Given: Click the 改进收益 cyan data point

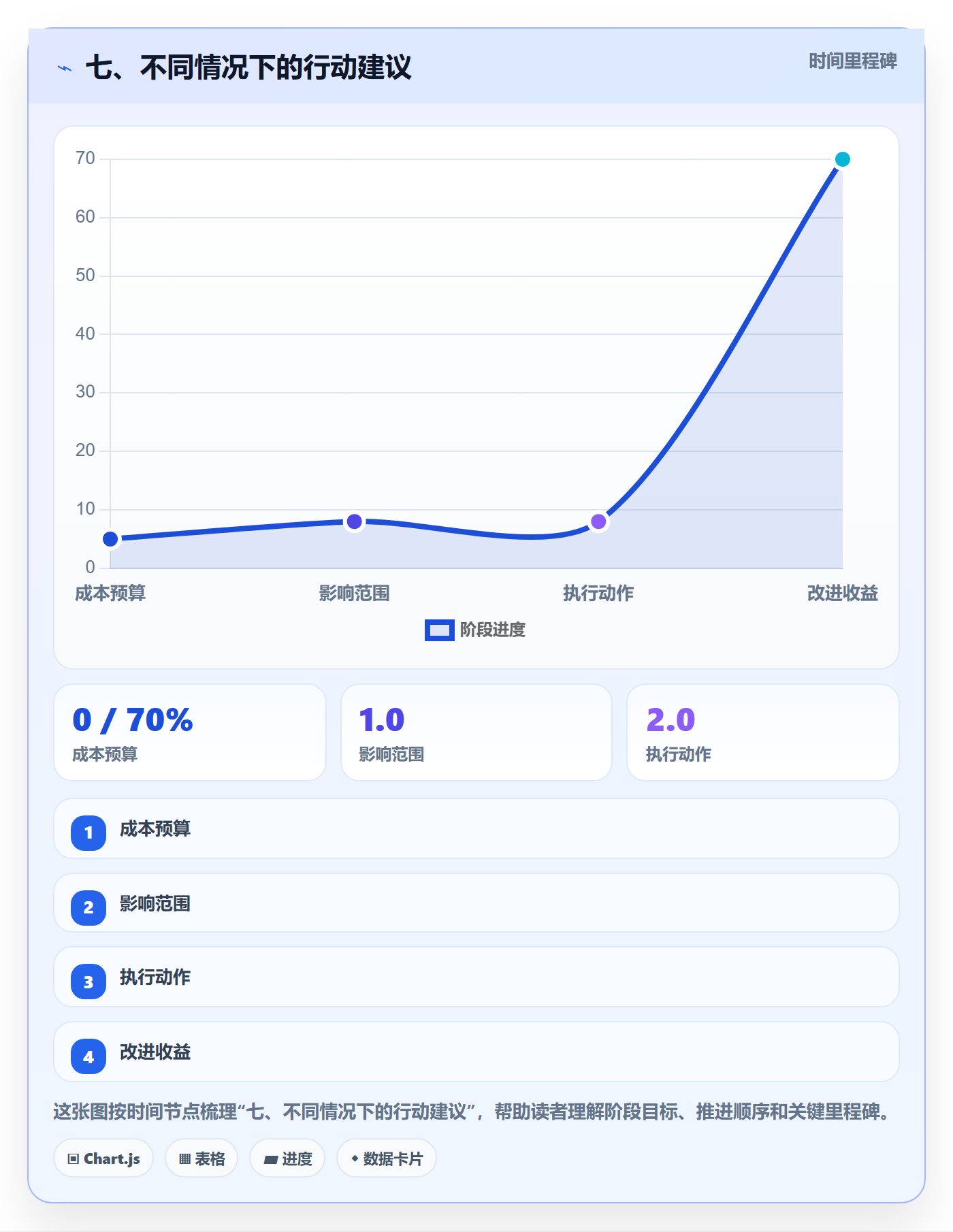Looking at the screenshot, I should (842, 159).
